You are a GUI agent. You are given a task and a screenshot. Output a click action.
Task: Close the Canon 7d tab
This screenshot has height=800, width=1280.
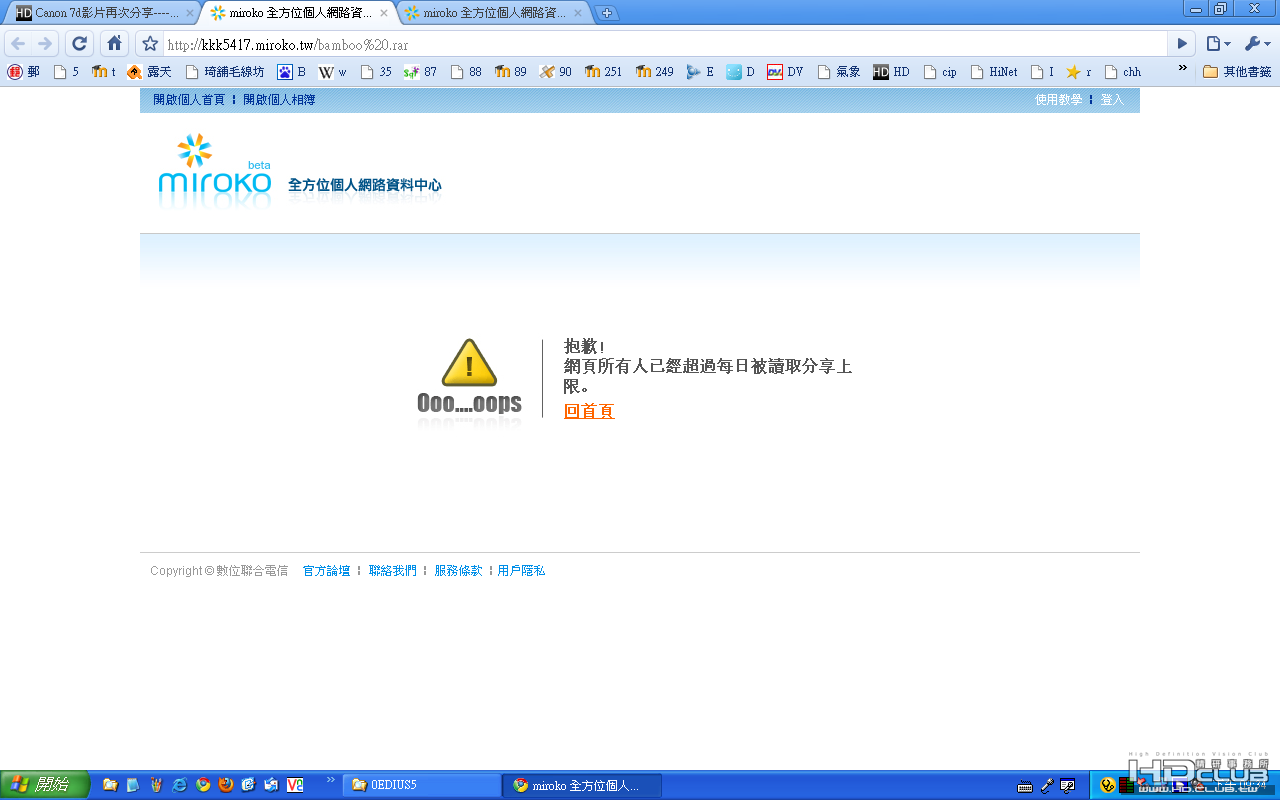tap(190, 13)
